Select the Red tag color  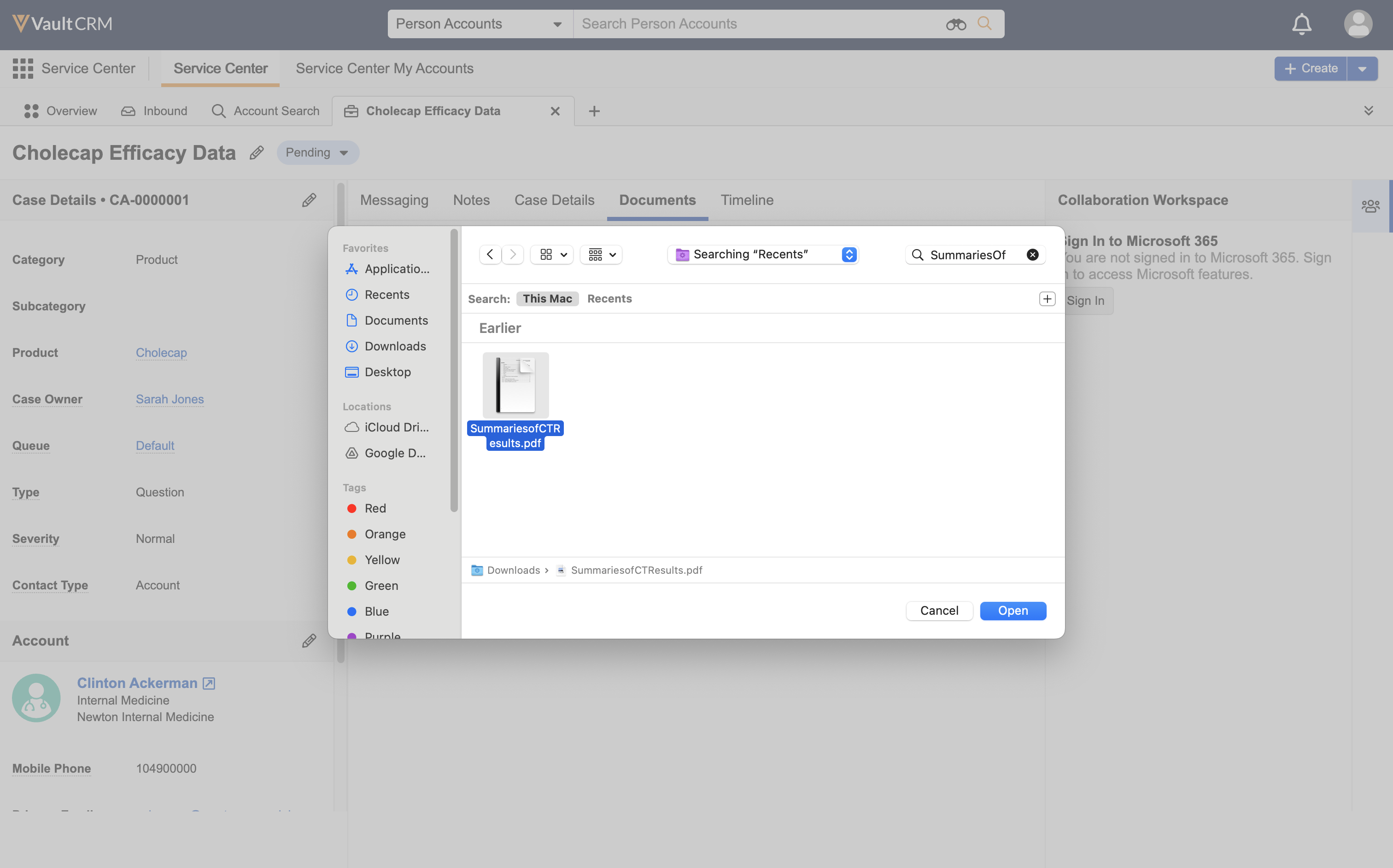point(375,508)
